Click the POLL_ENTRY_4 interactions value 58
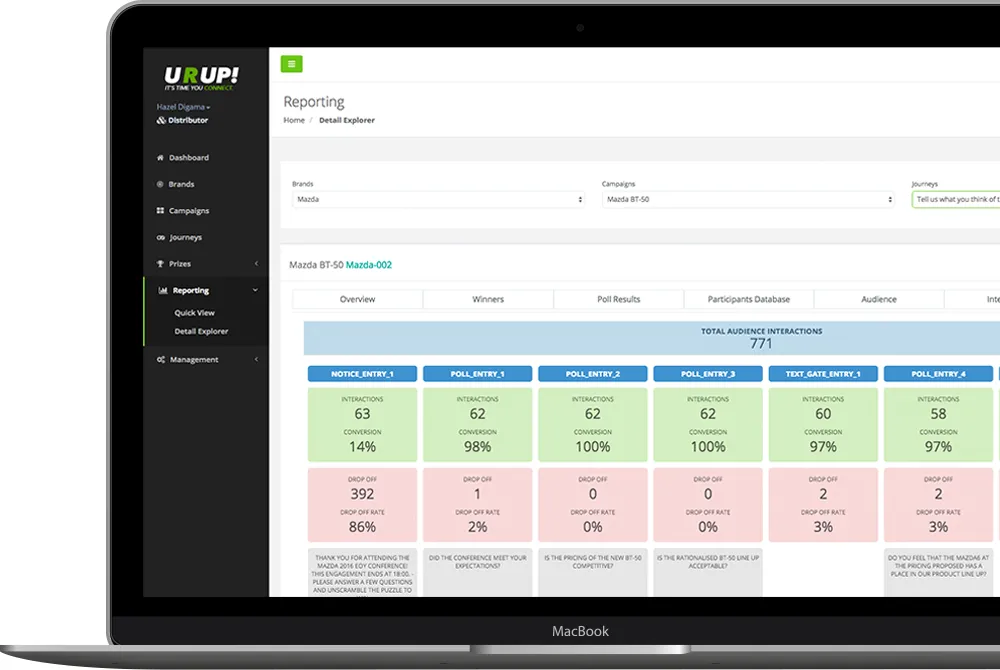Viewport: 1000px width, 670px height. coord(938,414)
